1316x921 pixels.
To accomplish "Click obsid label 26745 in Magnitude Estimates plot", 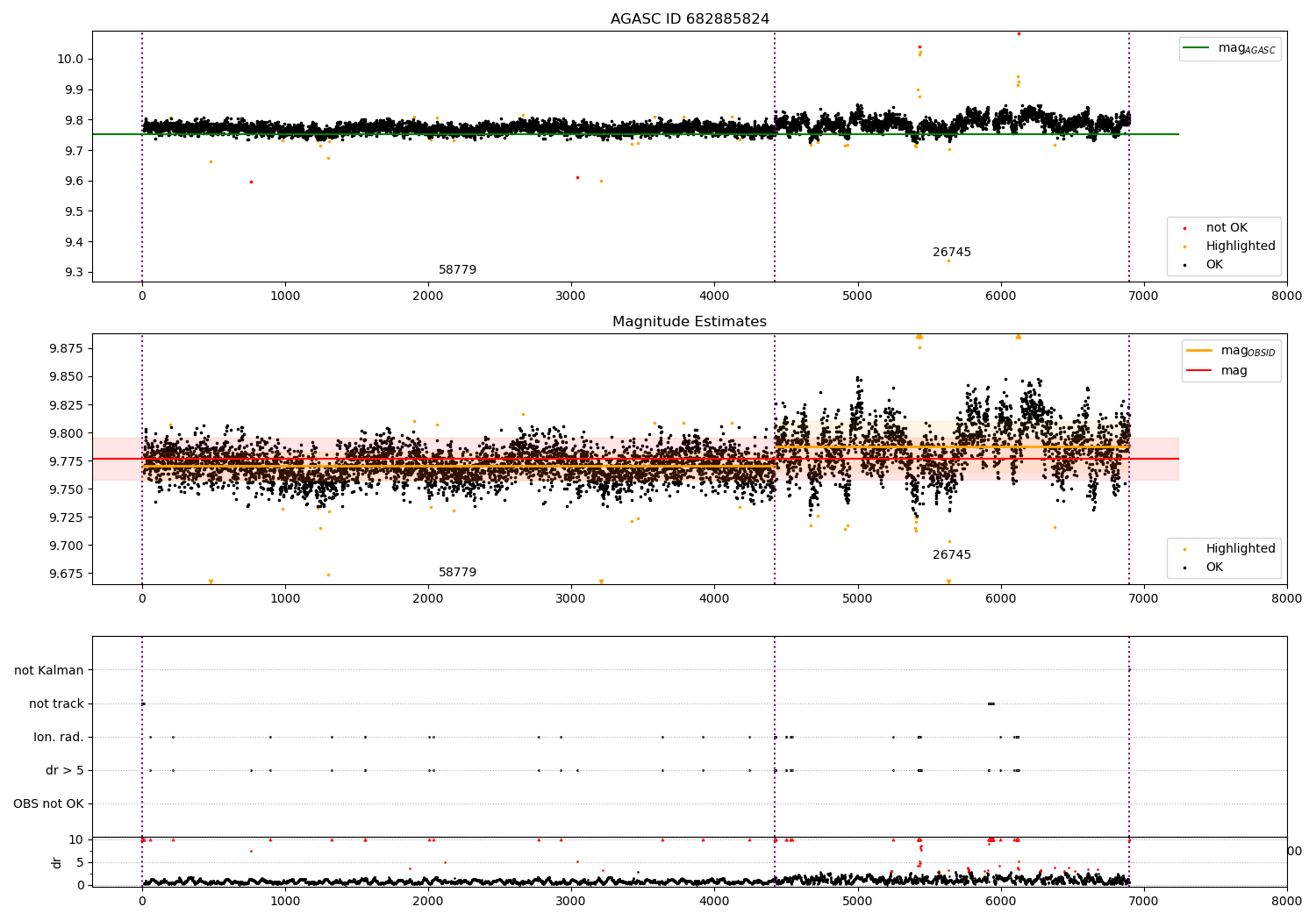I will (x=952, y=555).
